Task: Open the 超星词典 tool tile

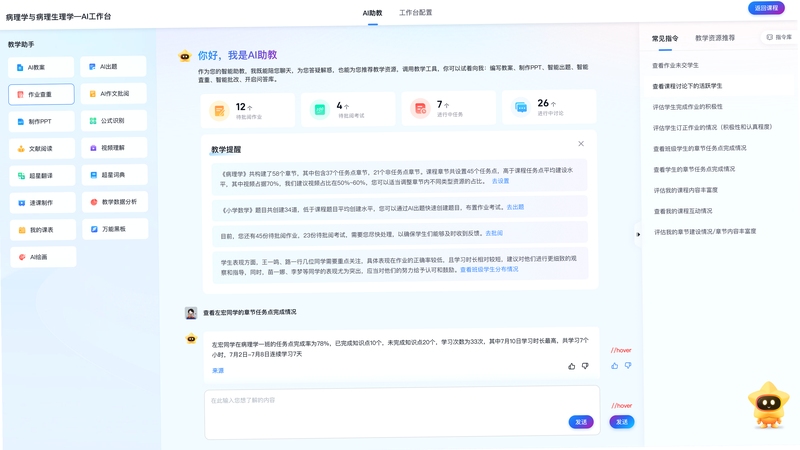Action: (x=115, y=175)
